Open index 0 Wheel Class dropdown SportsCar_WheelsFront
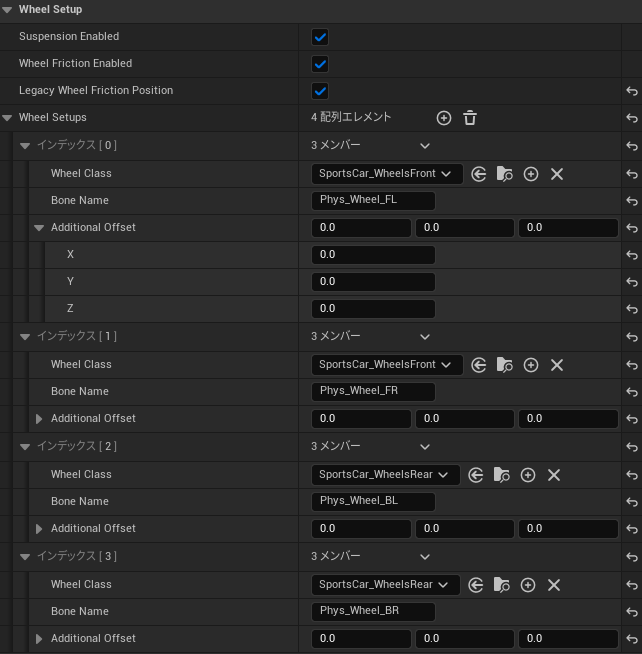The image size is (642, 654). tap(386, 174)
